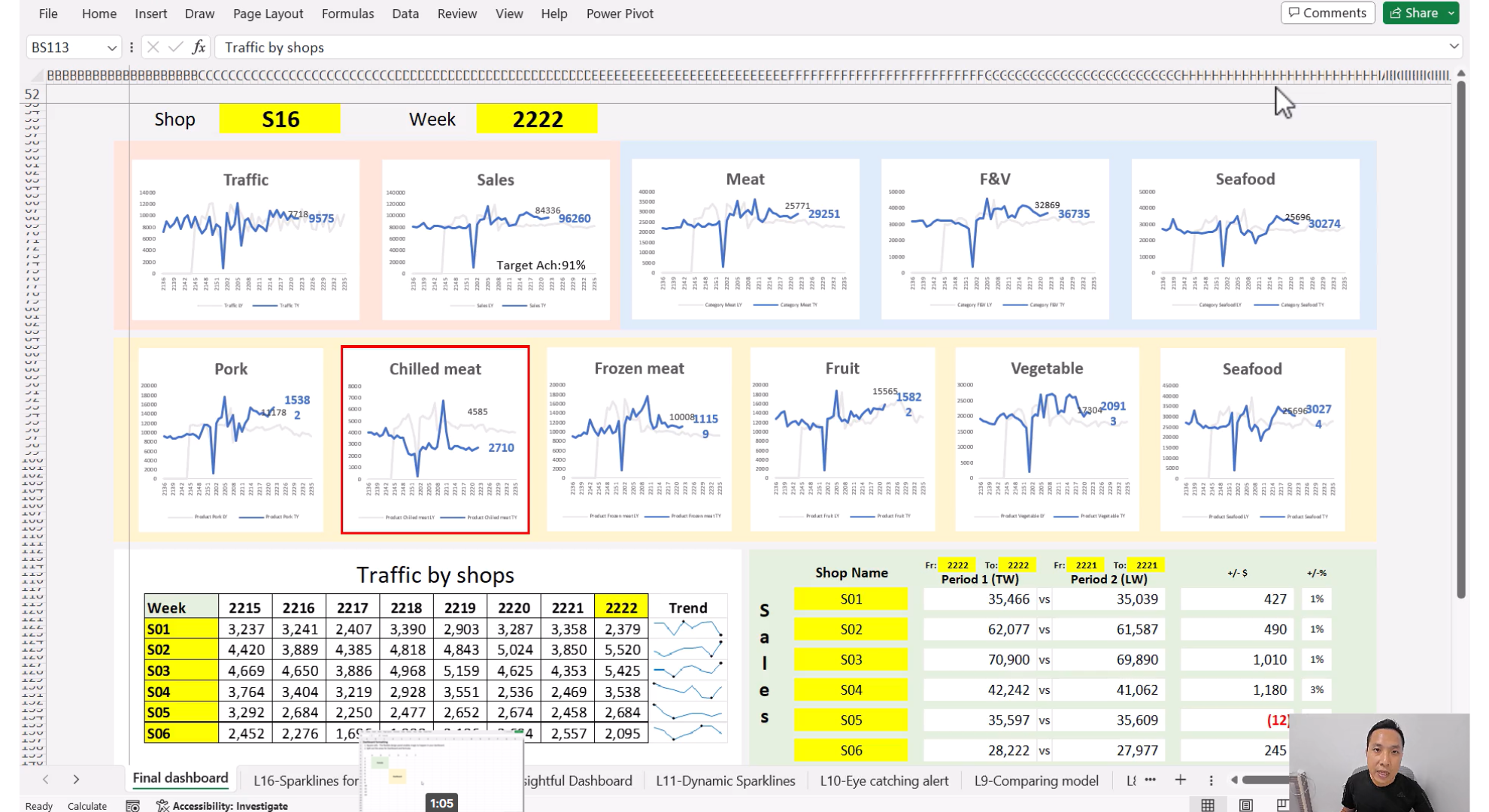Screen dimensions: 1489x812
Task: Expand the formula bar chevron
Action: pos(1454,47)
